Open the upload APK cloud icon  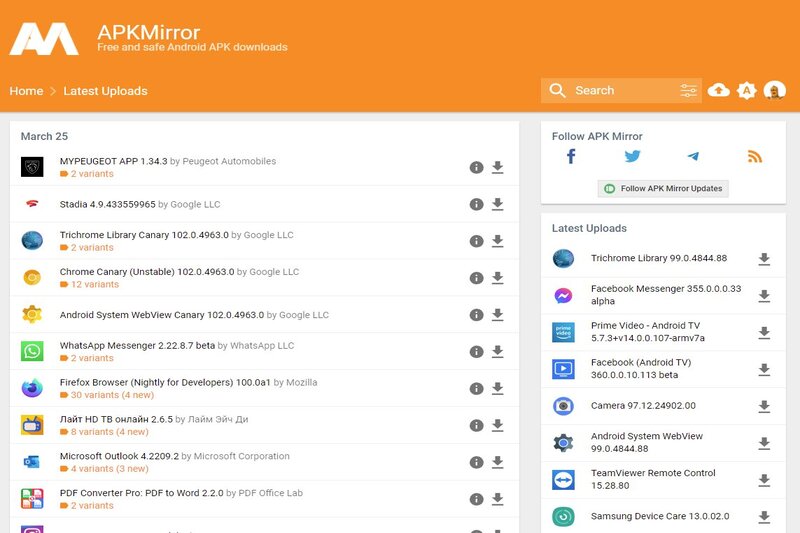[718, 91]
